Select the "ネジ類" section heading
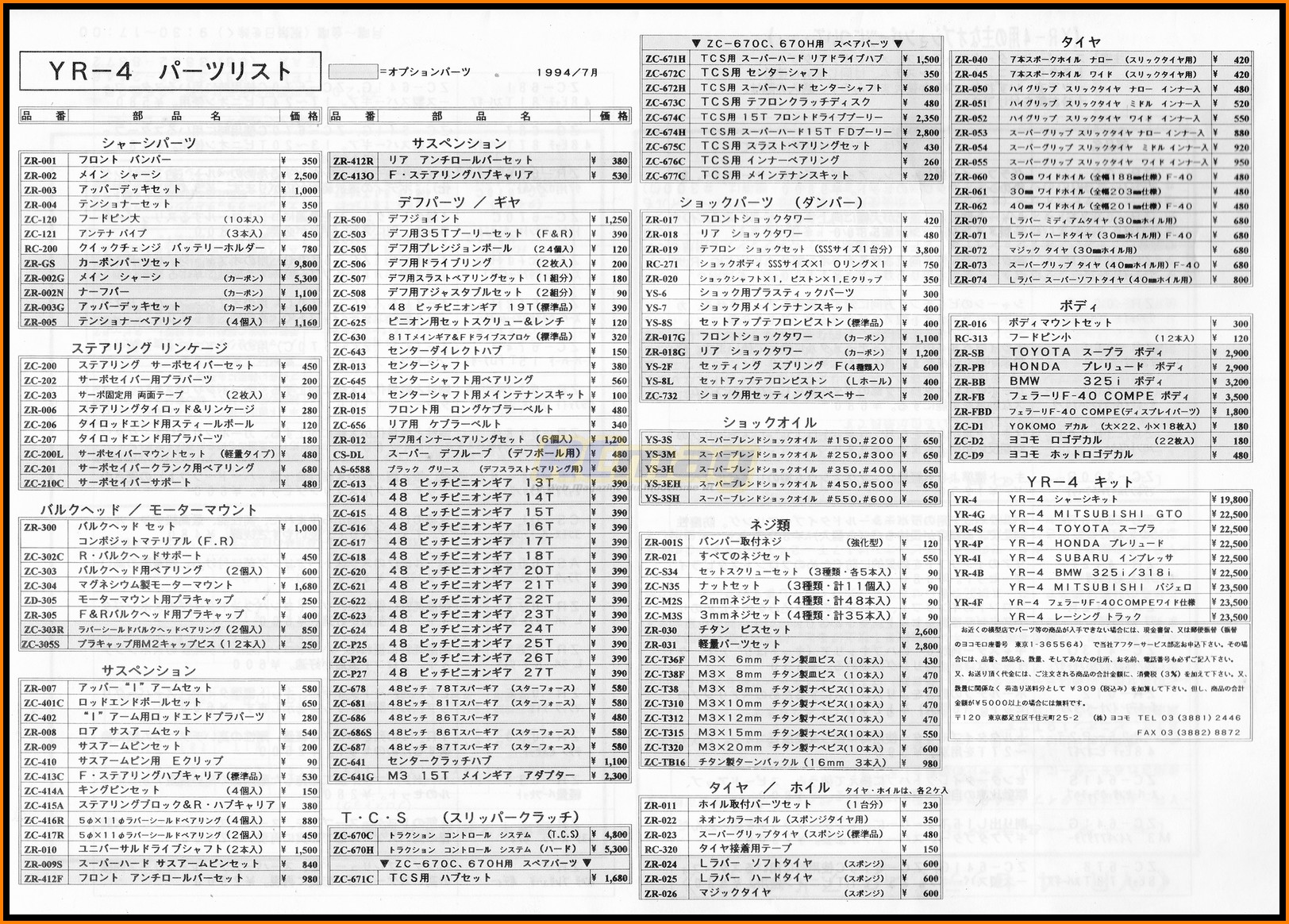Screen dimensions: 1289x924 770,525
